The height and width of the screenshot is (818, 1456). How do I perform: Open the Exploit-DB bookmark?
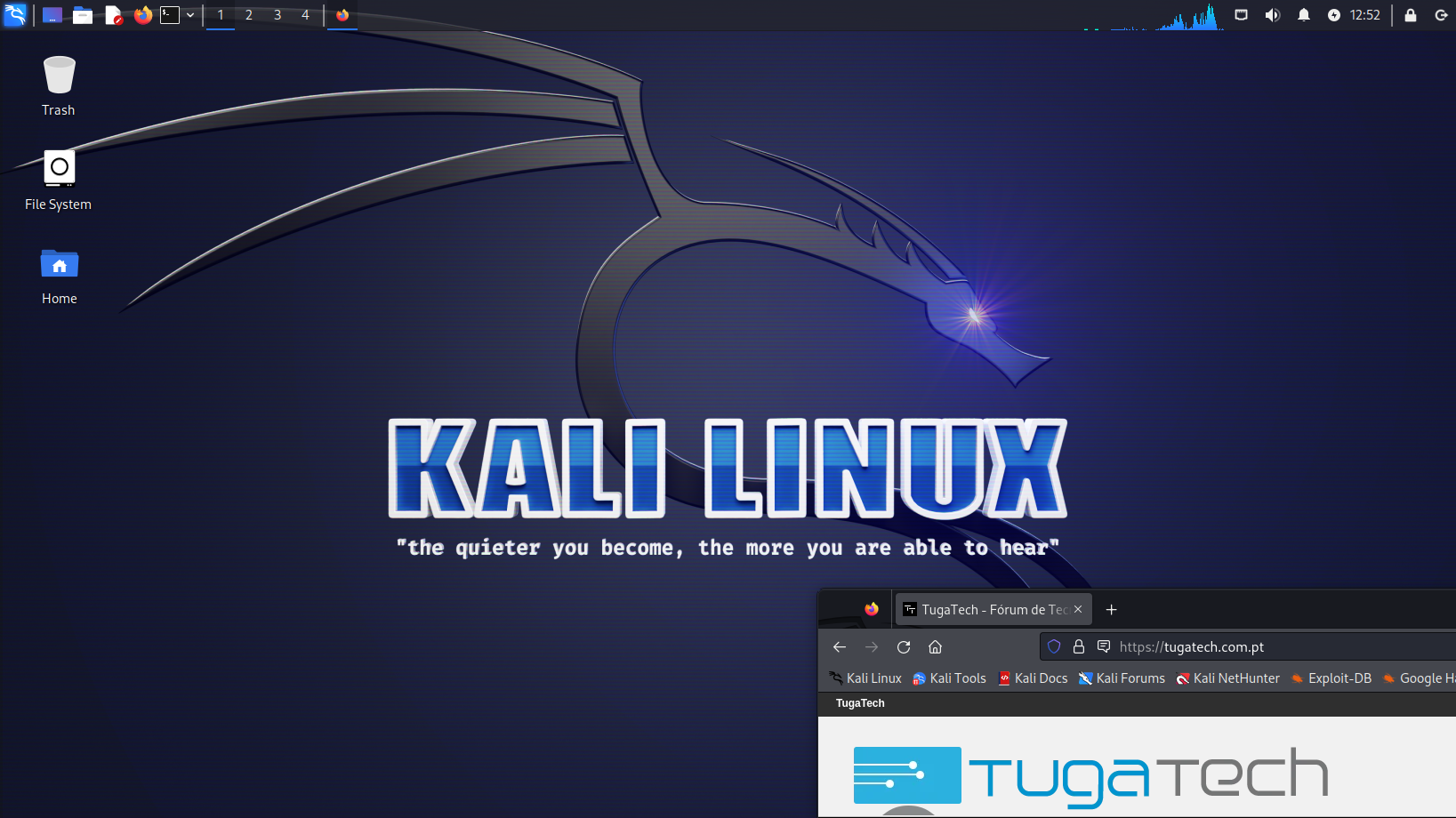coord(1331,678)
